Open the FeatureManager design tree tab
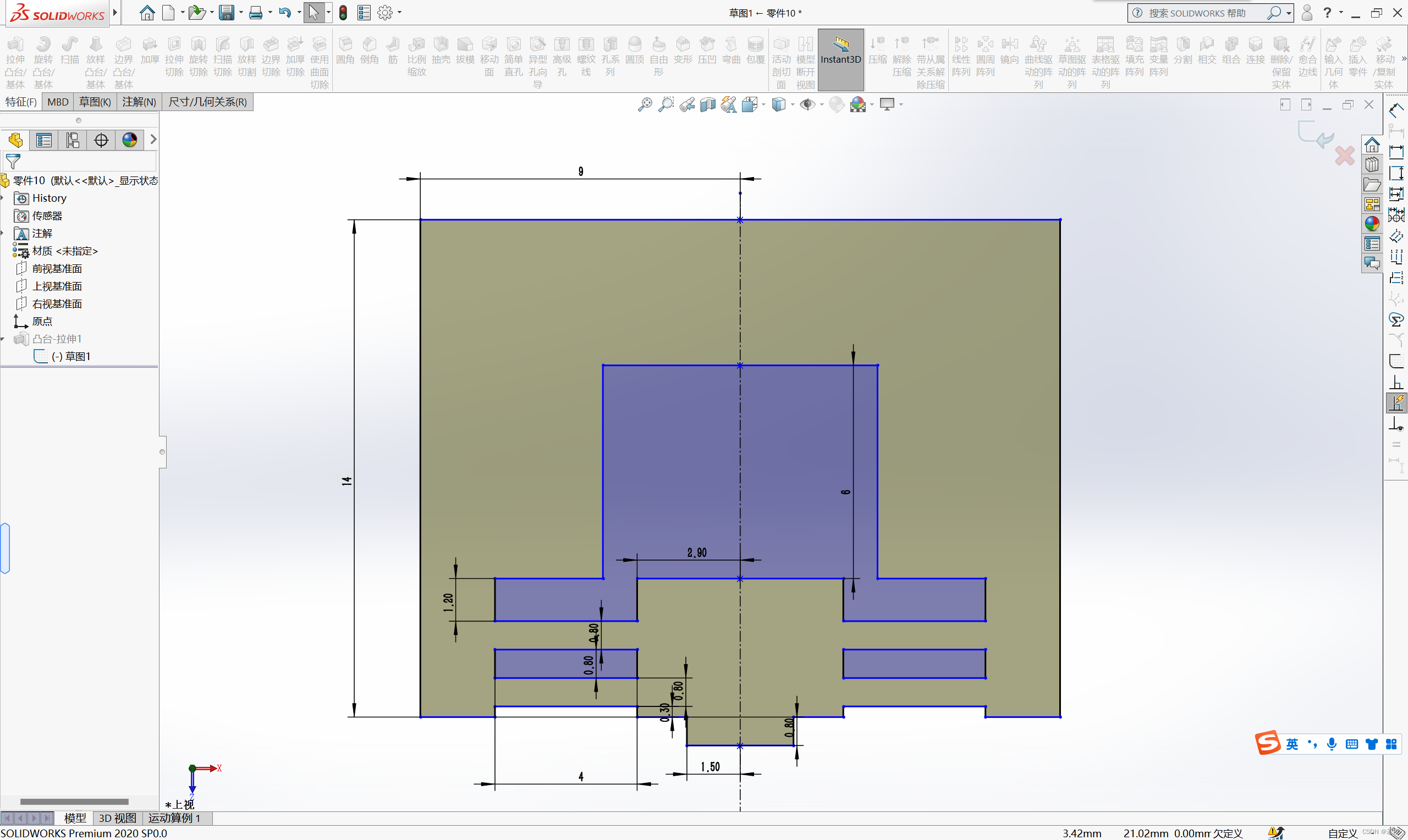Image resolution: width=1408 pixels, height=840 pixels. click(x=15, y=140)
